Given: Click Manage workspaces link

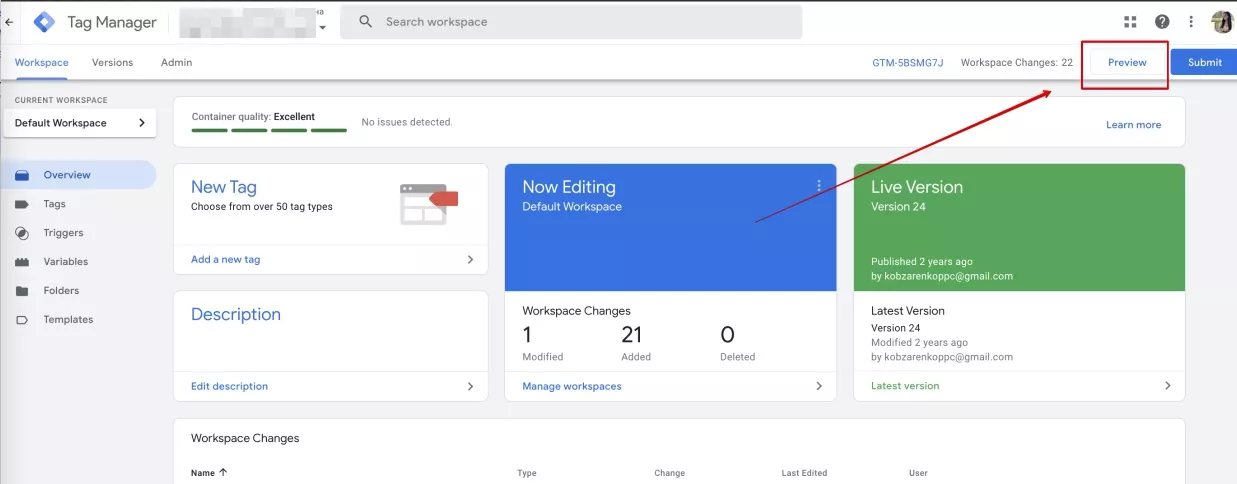Looking at the screenshot, I should tap(572, 386).
